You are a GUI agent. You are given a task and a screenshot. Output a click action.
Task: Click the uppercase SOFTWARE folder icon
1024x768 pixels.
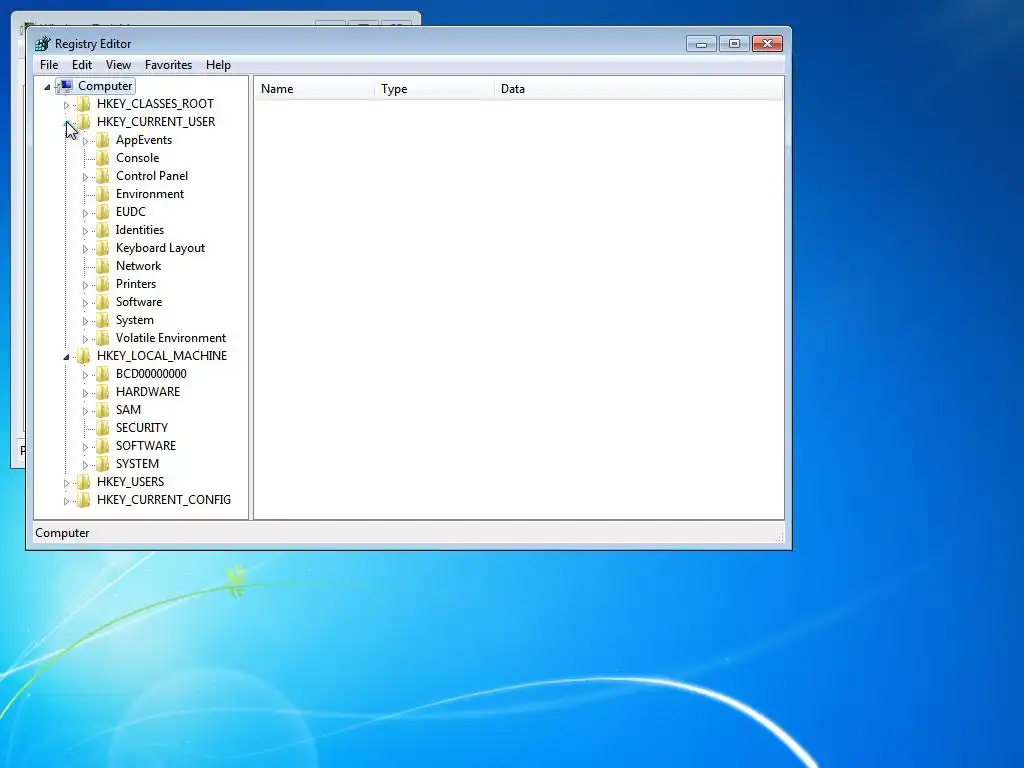pos(103,445)
